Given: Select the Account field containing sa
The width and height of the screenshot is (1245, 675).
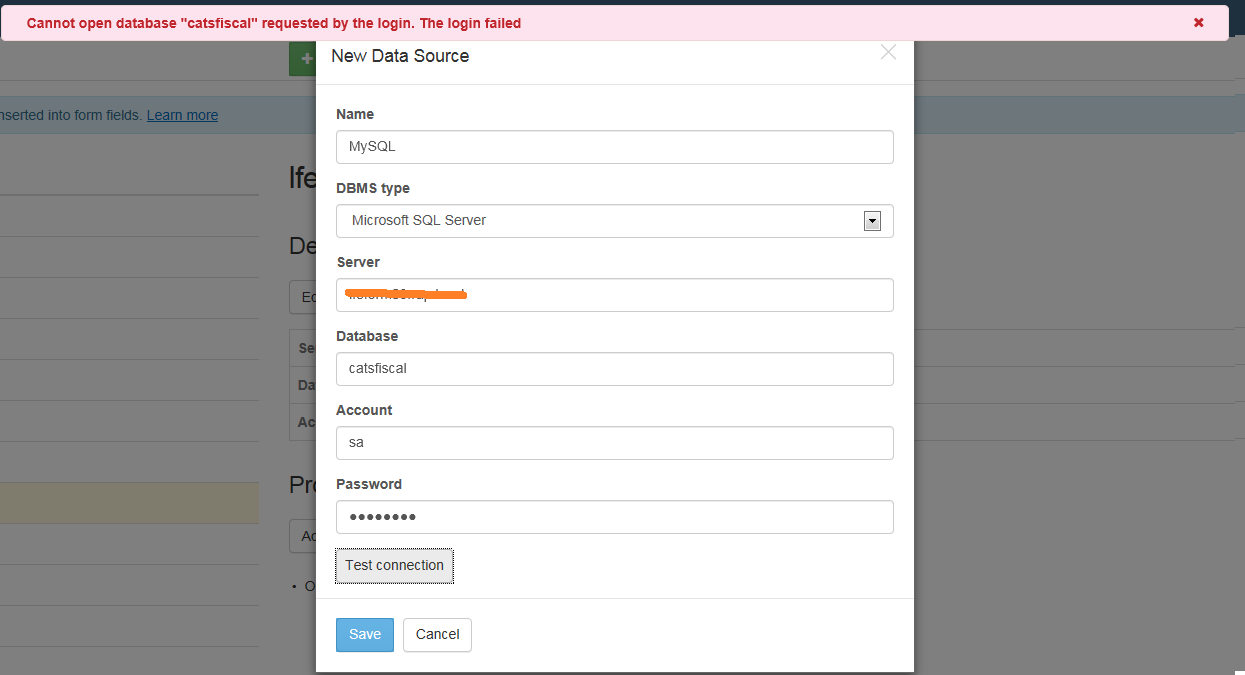Looking at the screenshot, I should (614, 443).
